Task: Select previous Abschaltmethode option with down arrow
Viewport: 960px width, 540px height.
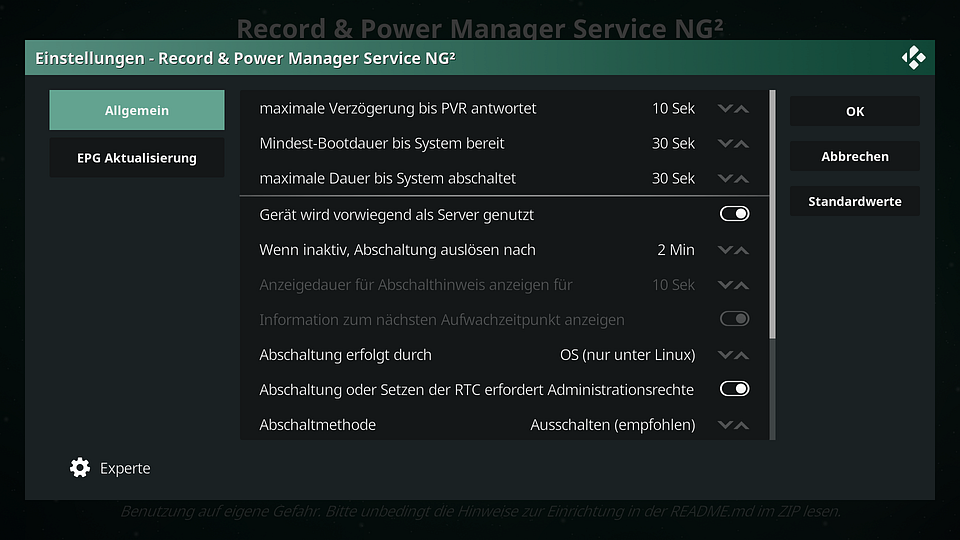Action: click(x=726, y=425)
